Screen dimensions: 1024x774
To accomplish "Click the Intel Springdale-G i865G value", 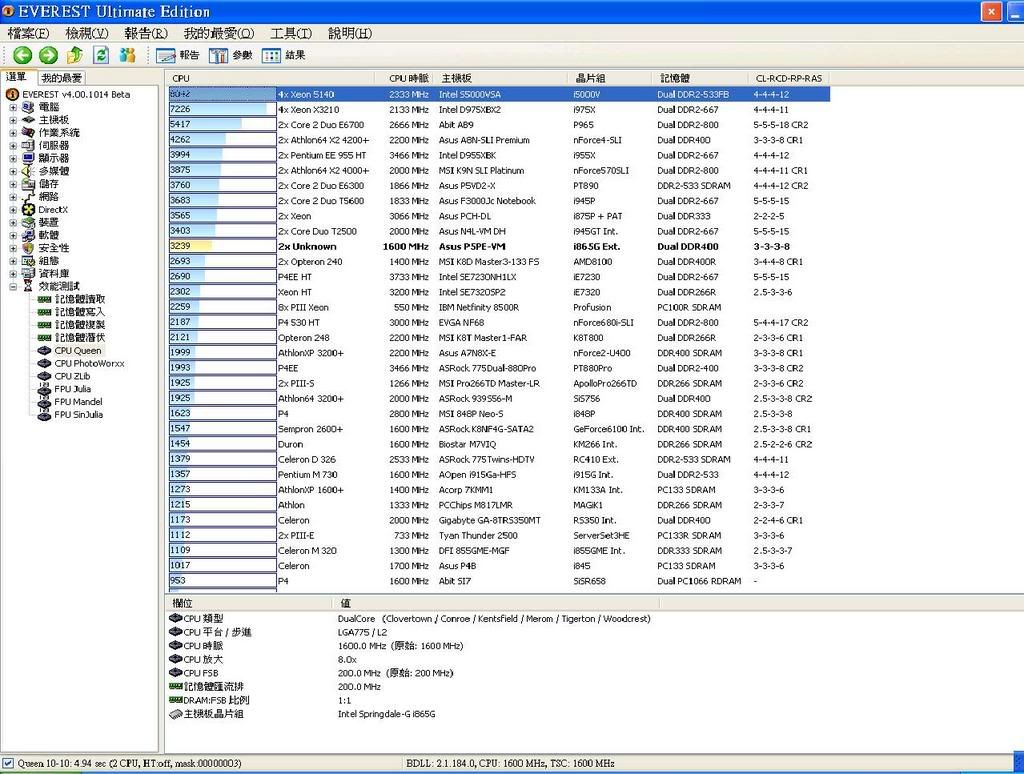I will click(x=386, y=714).
